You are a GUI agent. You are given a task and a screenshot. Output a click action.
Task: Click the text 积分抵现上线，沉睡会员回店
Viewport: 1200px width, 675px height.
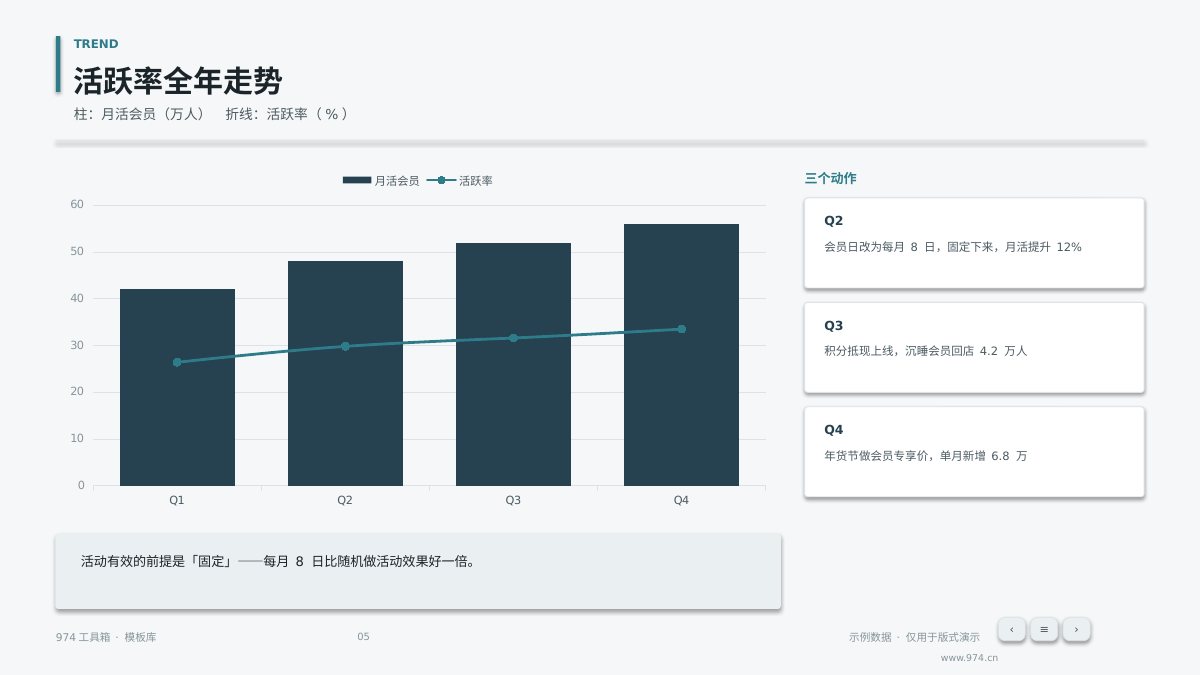[899, 351]
